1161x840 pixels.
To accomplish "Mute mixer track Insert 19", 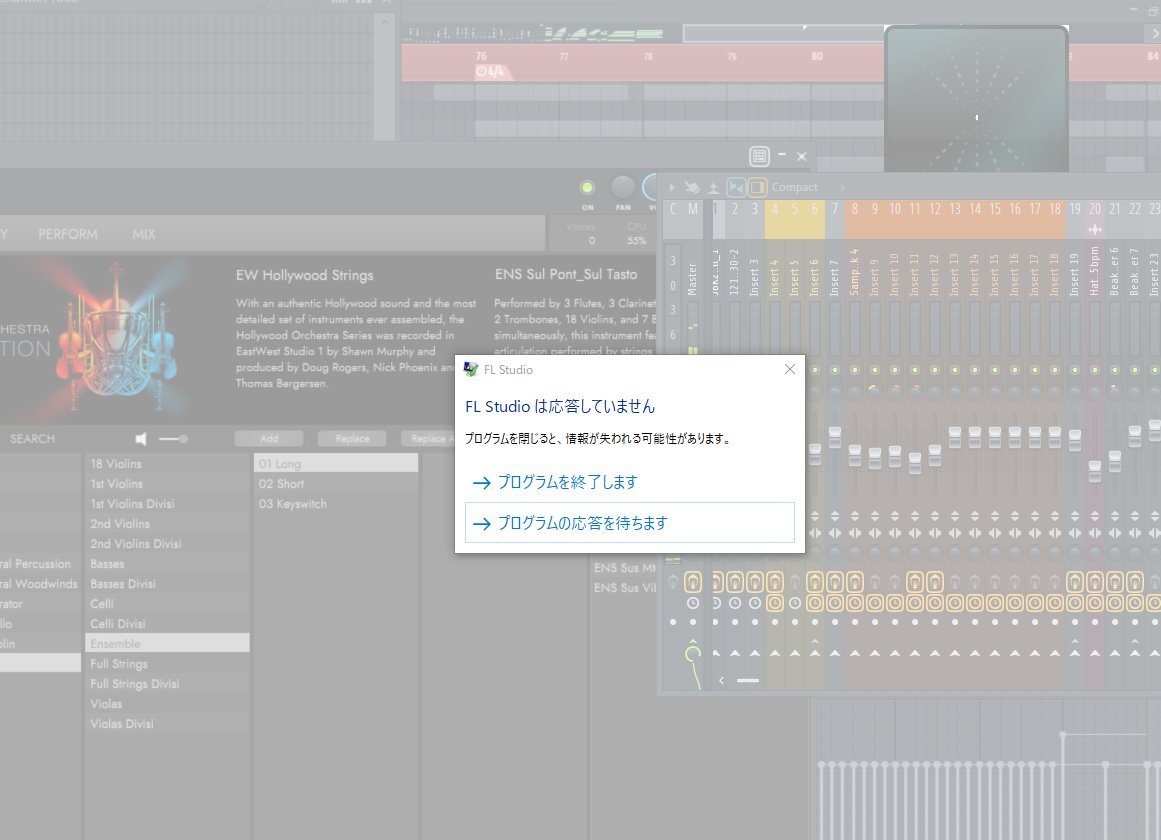I will [x=1075, y=370].
